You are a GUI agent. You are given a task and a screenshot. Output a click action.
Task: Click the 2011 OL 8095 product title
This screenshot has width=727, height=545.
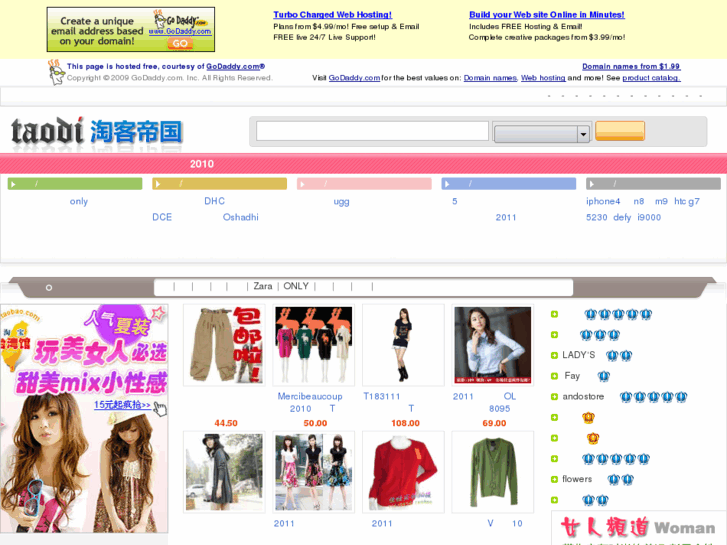[485, 402]
